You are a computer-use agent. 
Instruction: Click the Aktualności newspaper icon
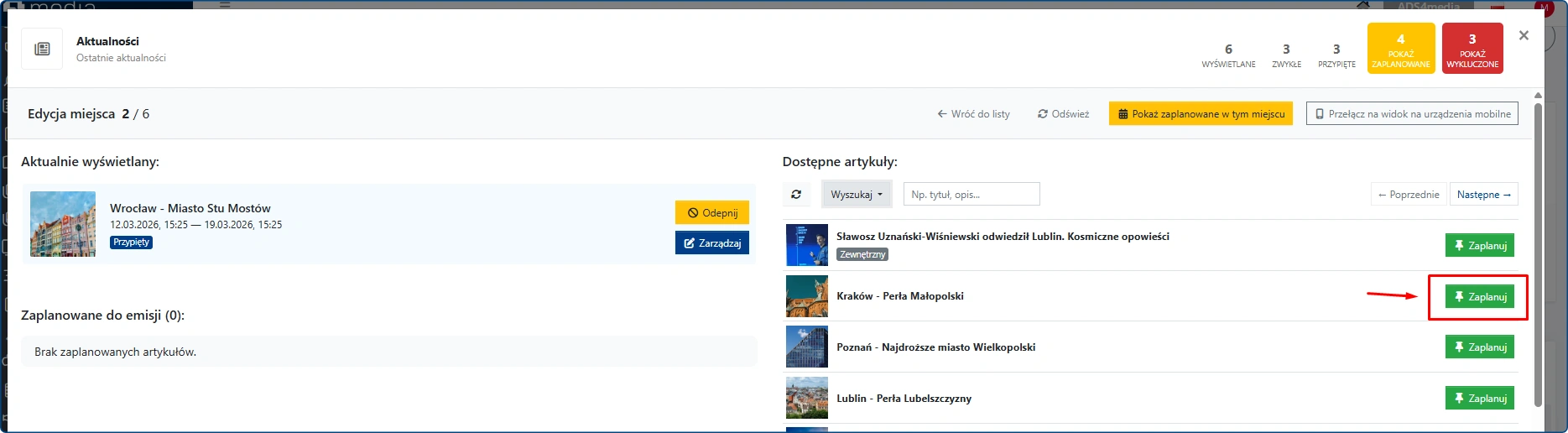pyautogui.click(x=42, y=49)
